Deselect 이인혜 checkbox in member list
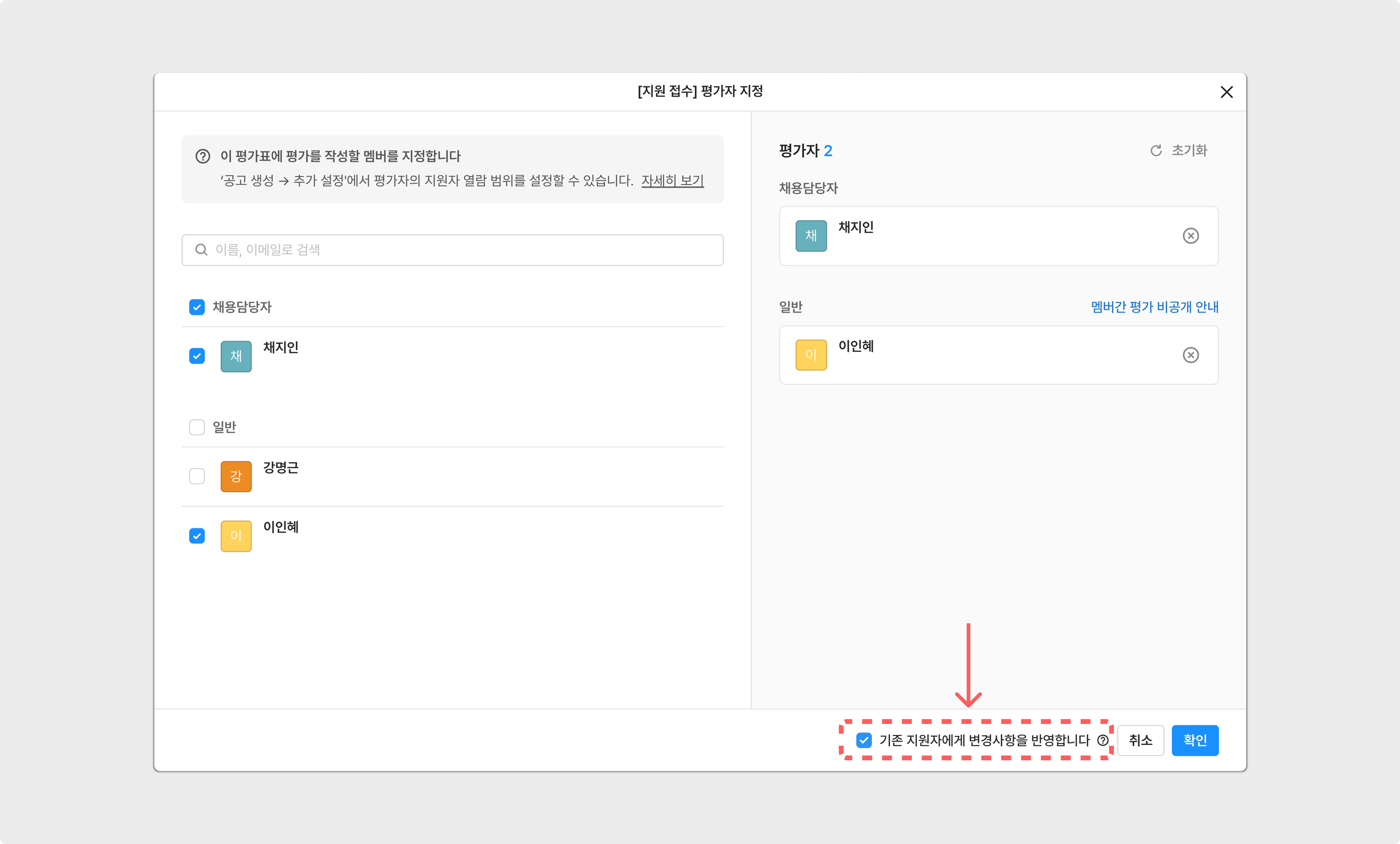 [x=197, y=536]
